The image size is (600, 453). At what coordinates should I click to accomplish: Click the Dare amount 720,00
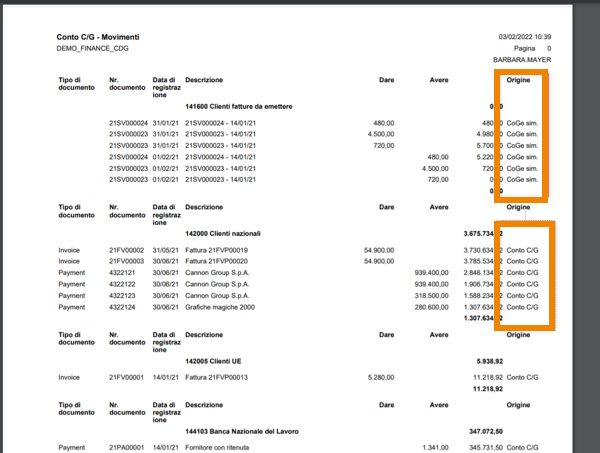pos(384,146)
